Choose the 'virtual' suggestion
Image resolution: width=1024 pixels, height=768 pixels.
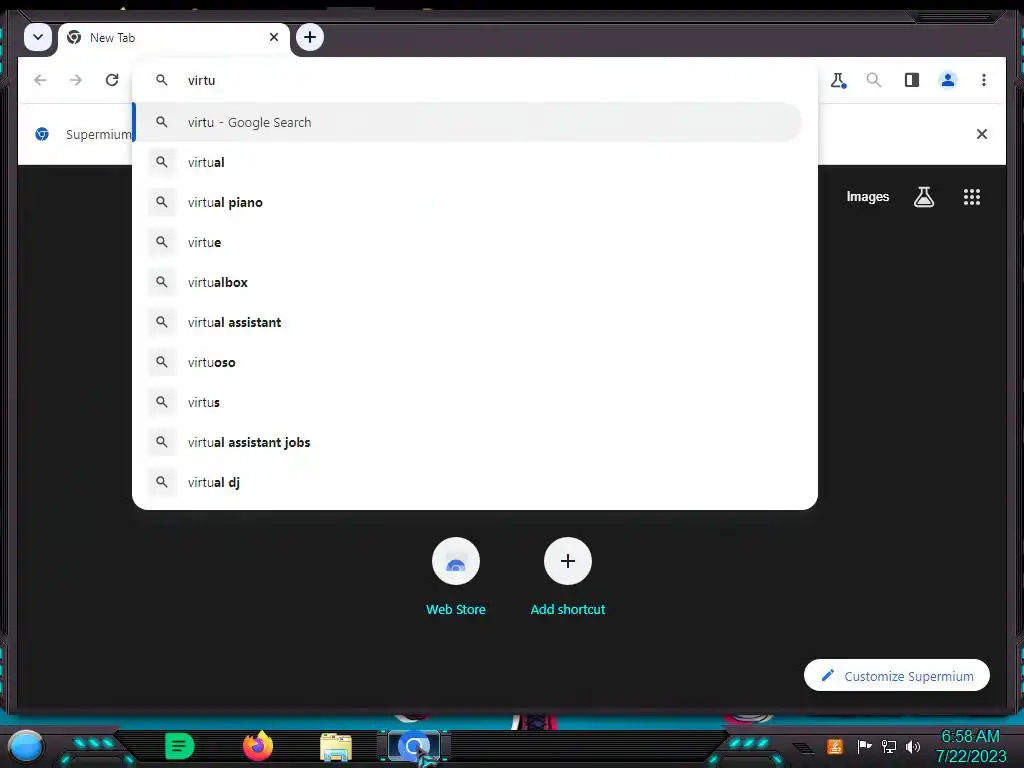tap(468, 162)
